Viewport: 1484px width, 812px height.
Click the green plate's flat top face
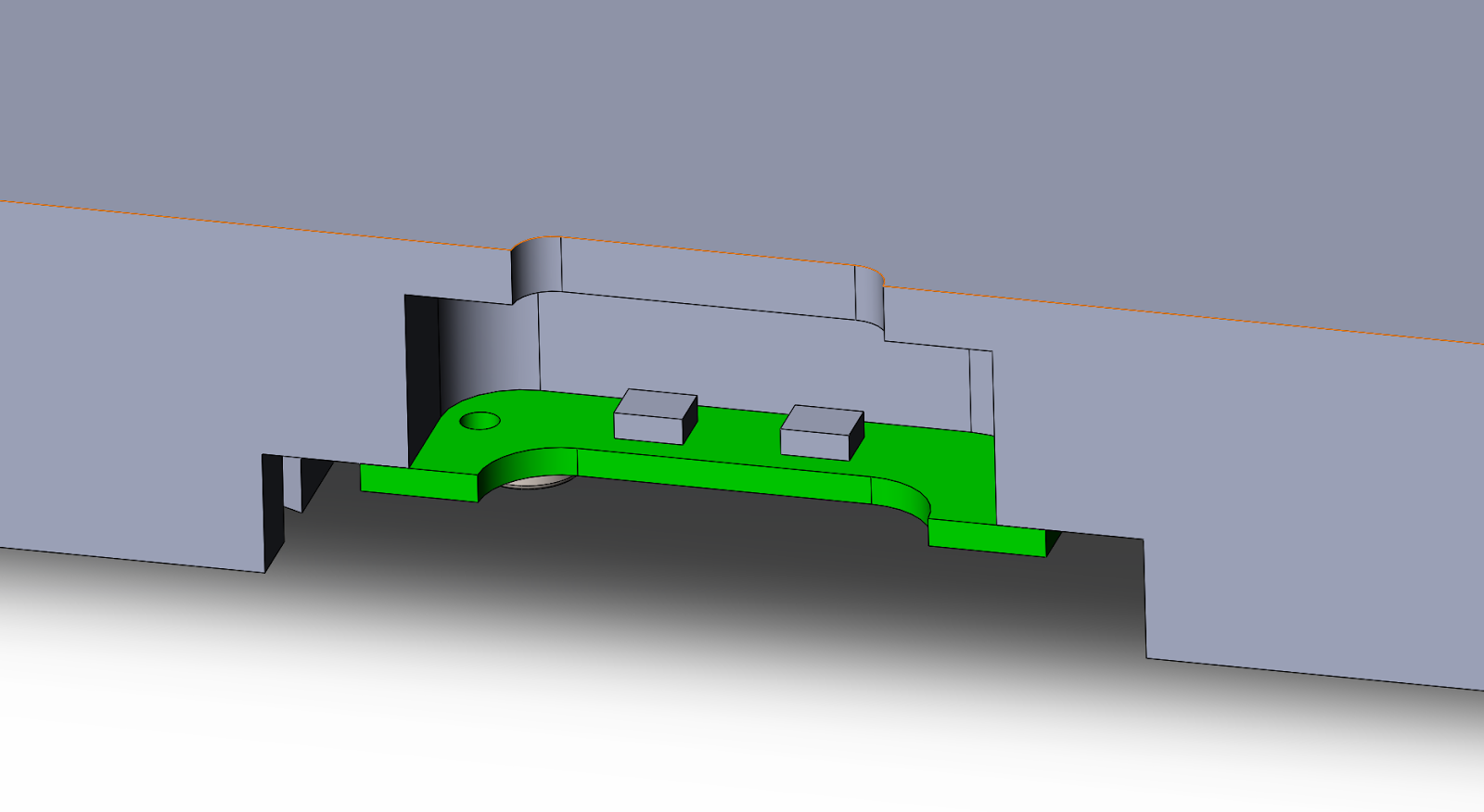click(742, 445)
